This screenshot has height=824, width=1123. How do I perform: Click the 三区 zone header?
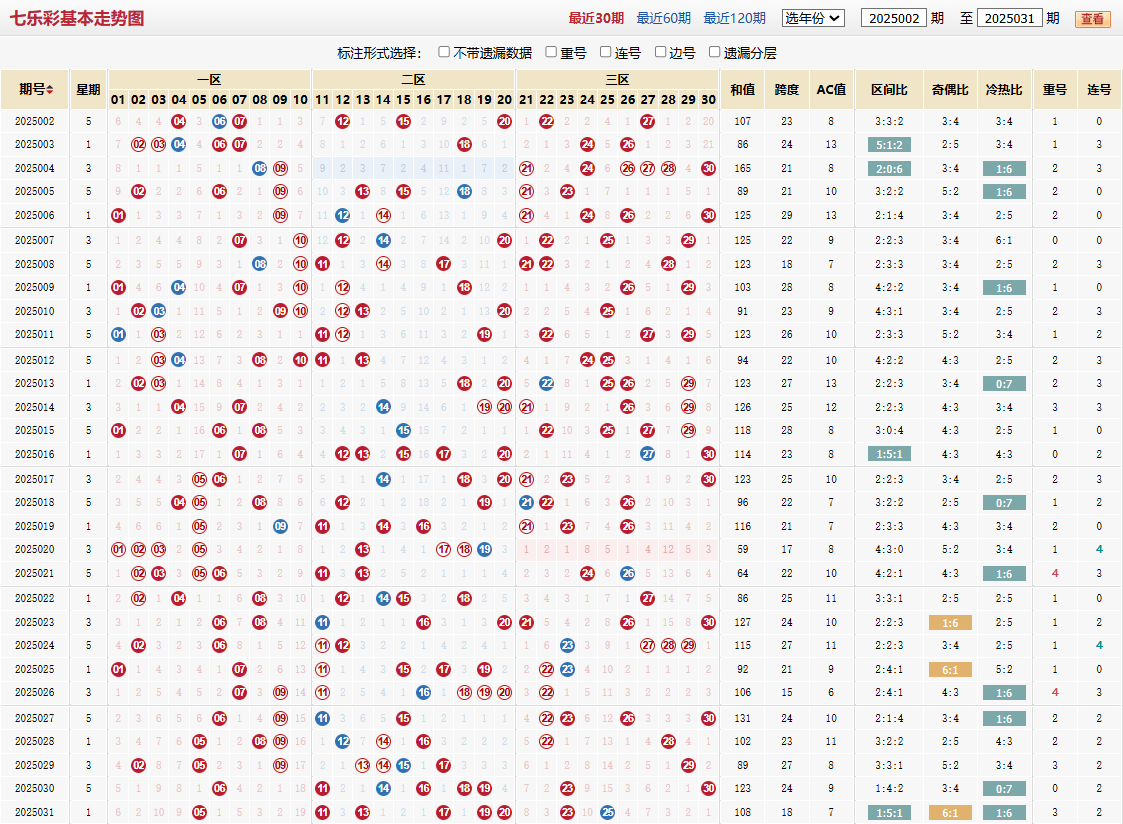click(x=617, y=79)
